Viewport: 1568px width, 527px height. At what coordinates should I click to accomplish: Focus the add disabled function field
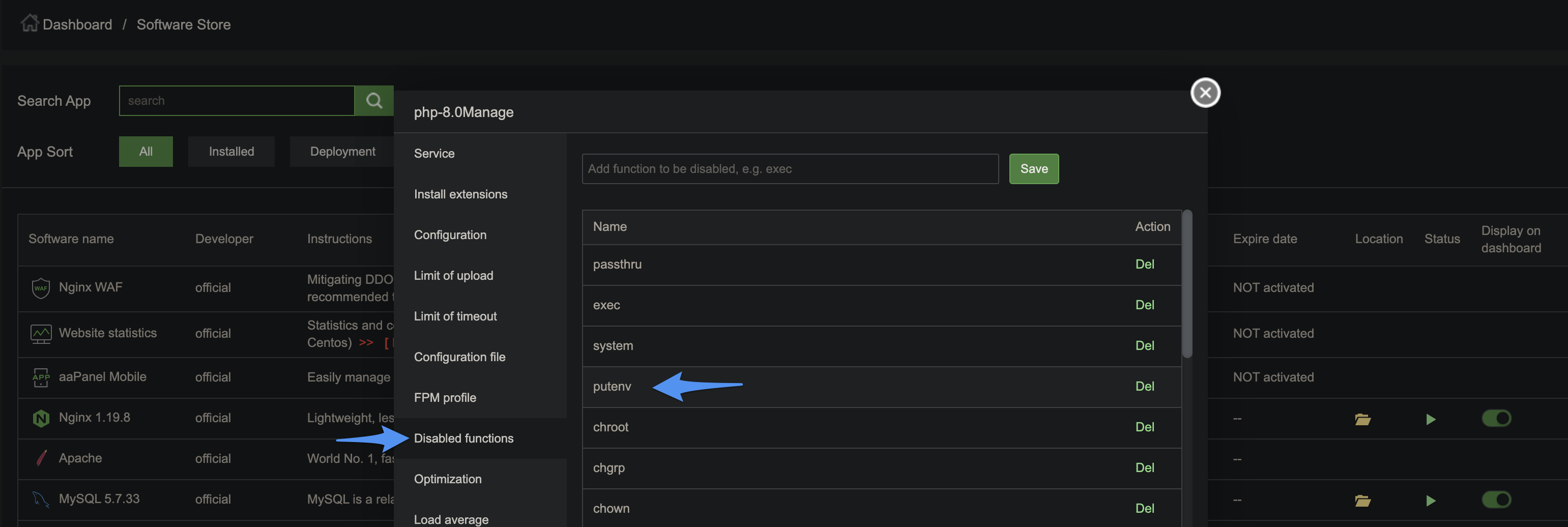790,168
